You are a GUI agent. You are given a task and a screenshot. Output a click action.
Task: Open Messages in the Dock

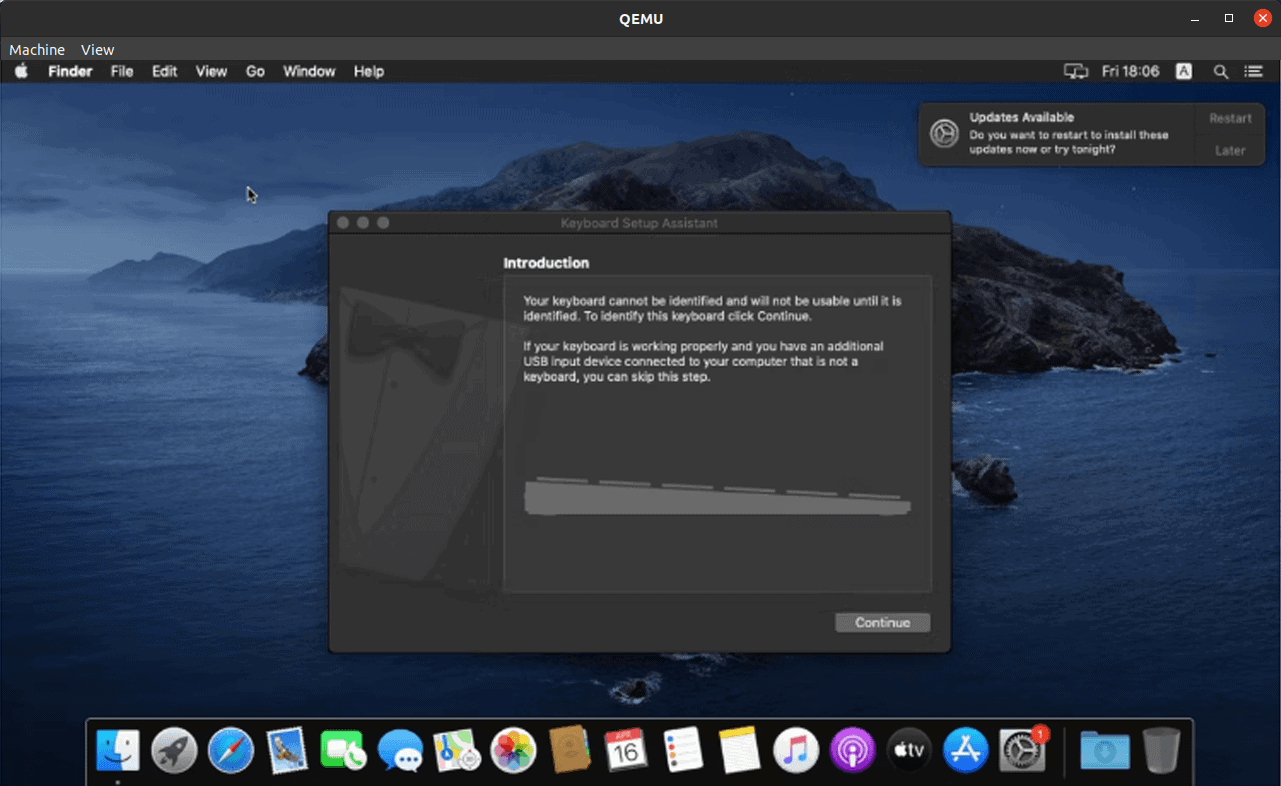tap(400, 750)
